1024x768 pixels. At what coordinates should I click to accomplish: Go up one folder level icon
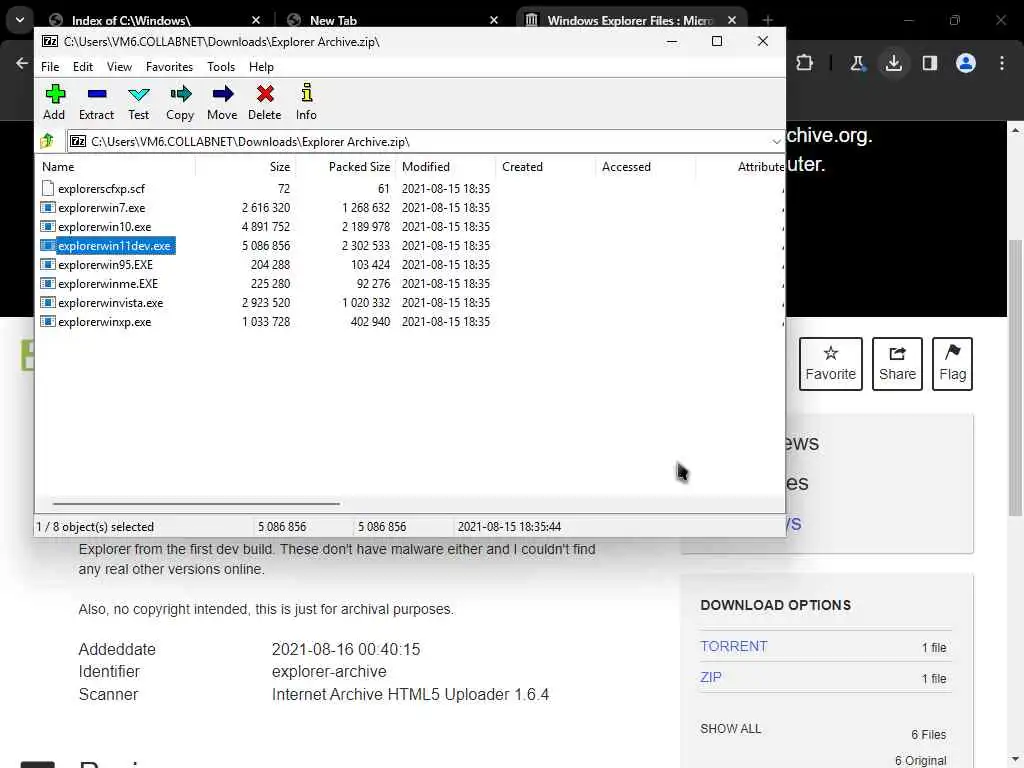click(x=47, y=141)
